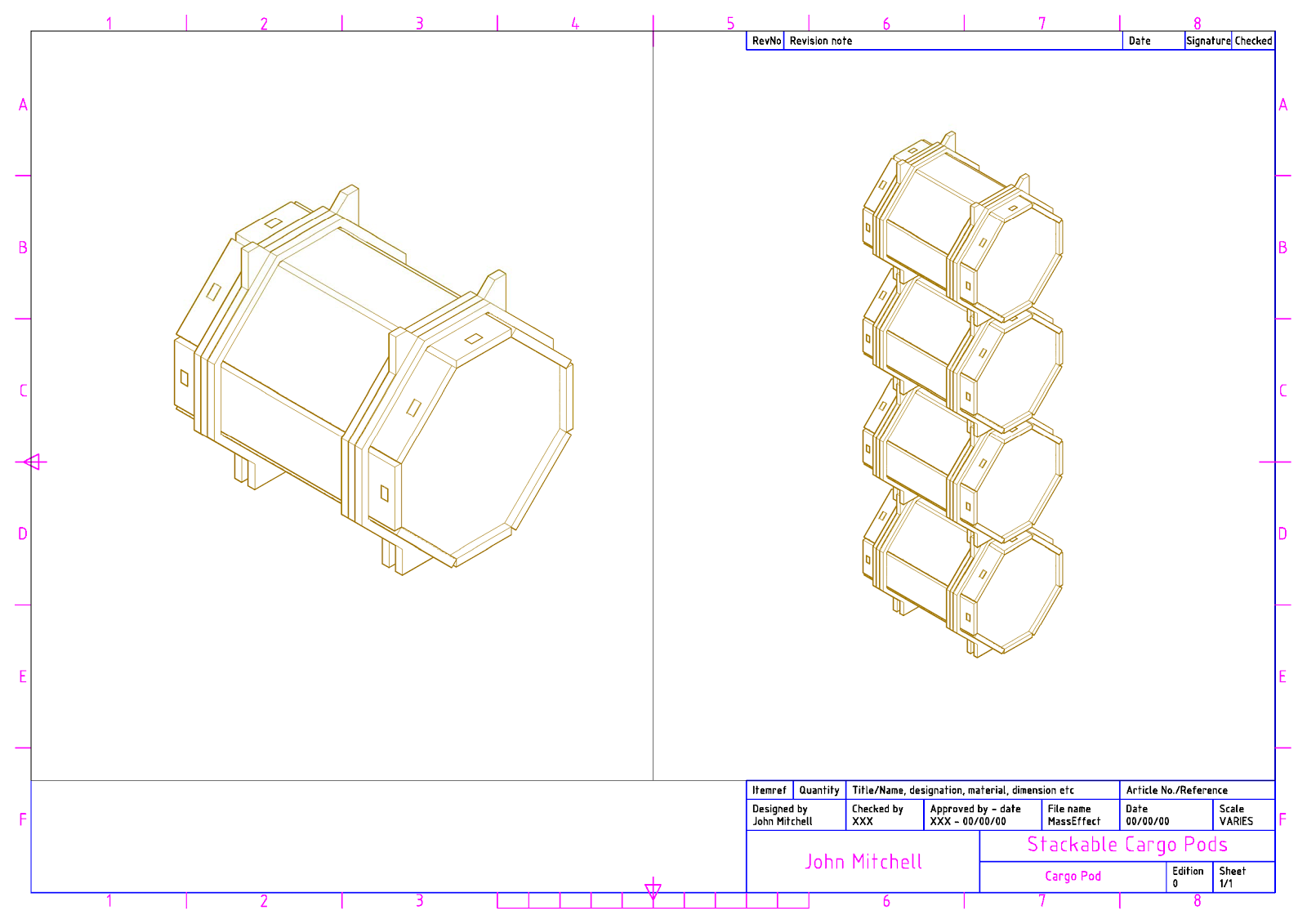Click "Date" label above 00/00/00 in title block
This screenshot has width=1307, height=924.
(1137, 809)
